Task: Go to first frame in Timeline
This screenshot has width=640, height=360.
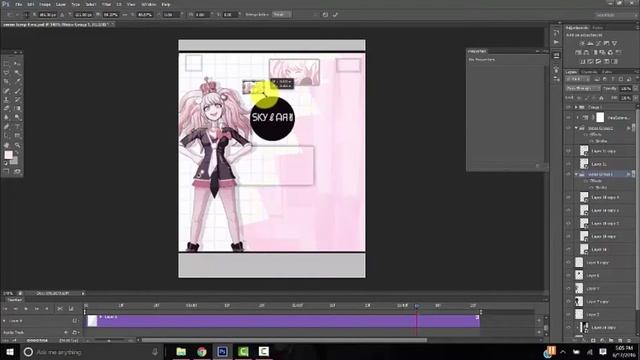Action: (6, 309)
